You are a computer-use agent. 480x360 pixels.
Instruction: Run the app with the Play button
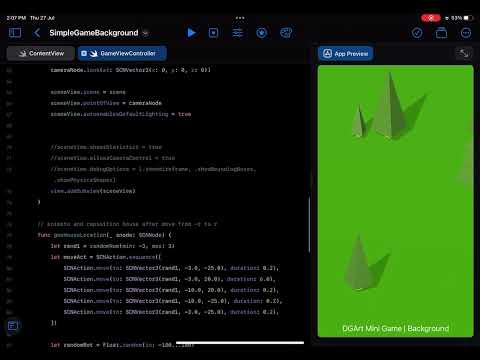[191, 33]
